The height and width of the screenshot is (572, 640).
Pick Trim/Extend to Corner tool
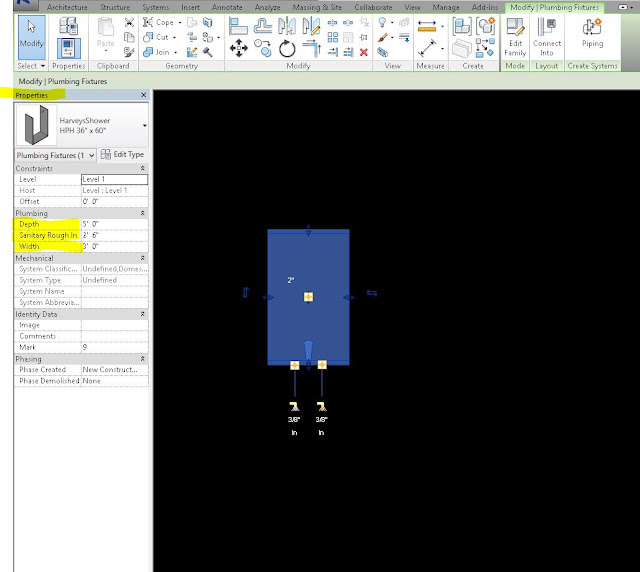[x=311, y=49]
